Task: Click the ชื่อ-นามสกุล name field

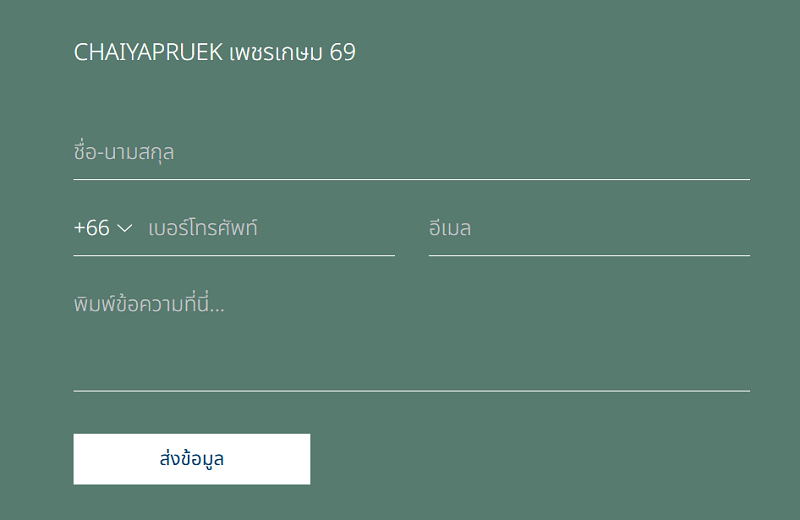Action: pyautogui.click(x=411, y=153)
